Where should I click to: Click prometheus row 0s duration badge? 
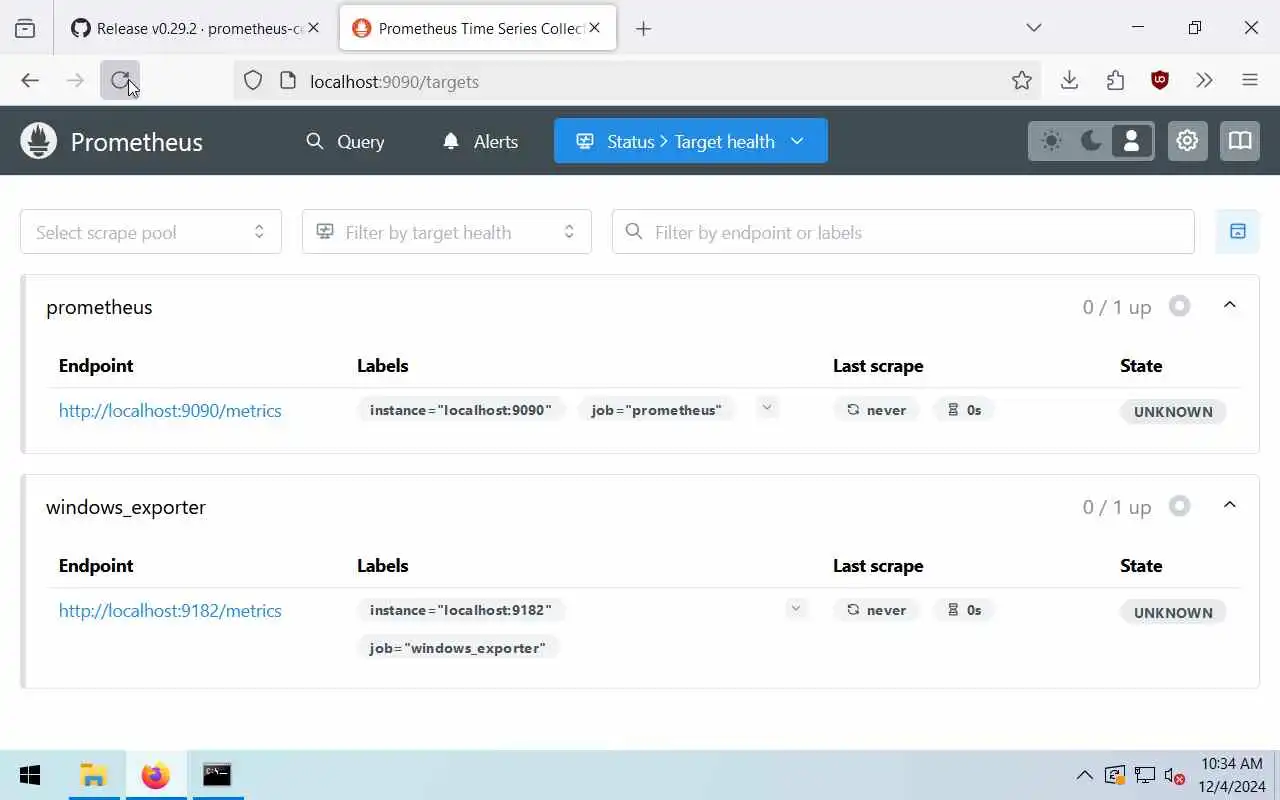[x=964, y=410]
